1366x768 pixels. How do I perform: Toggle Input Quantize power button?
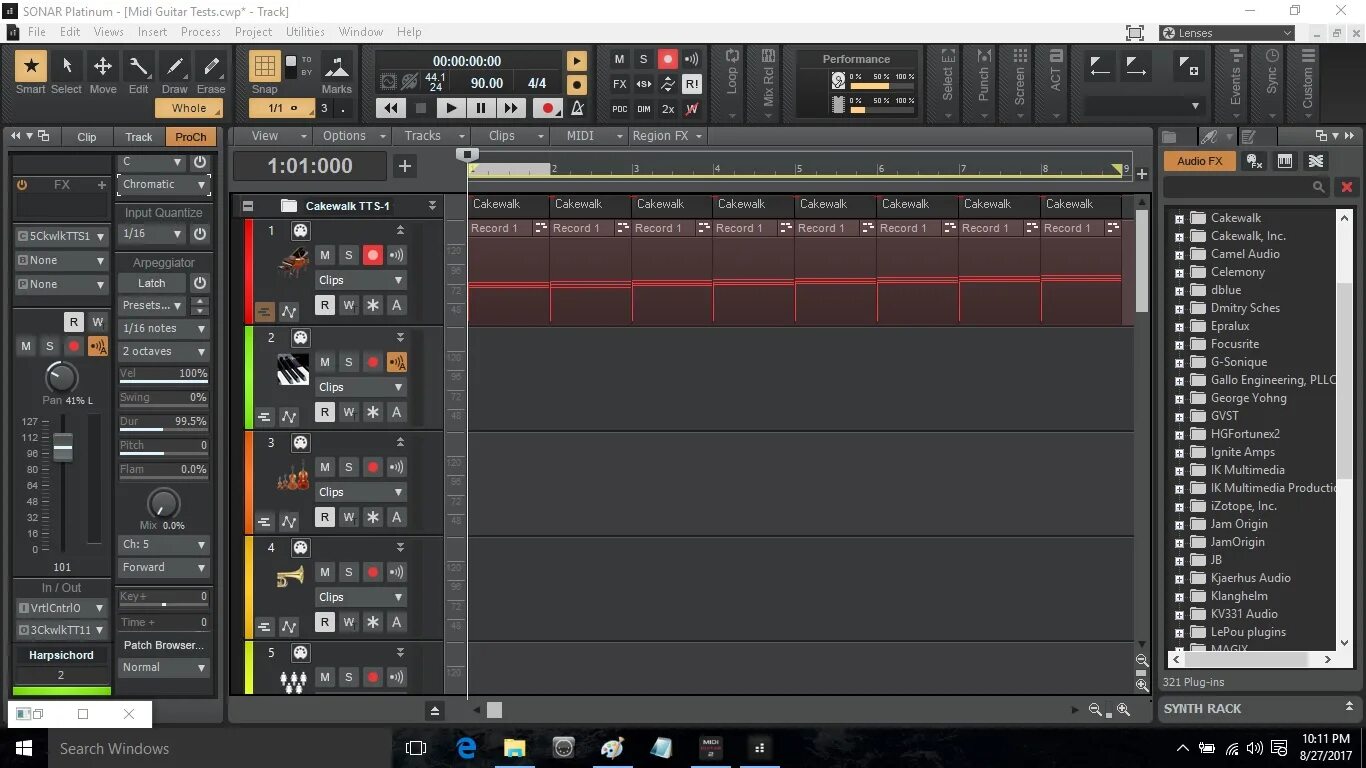coord(200,234)
